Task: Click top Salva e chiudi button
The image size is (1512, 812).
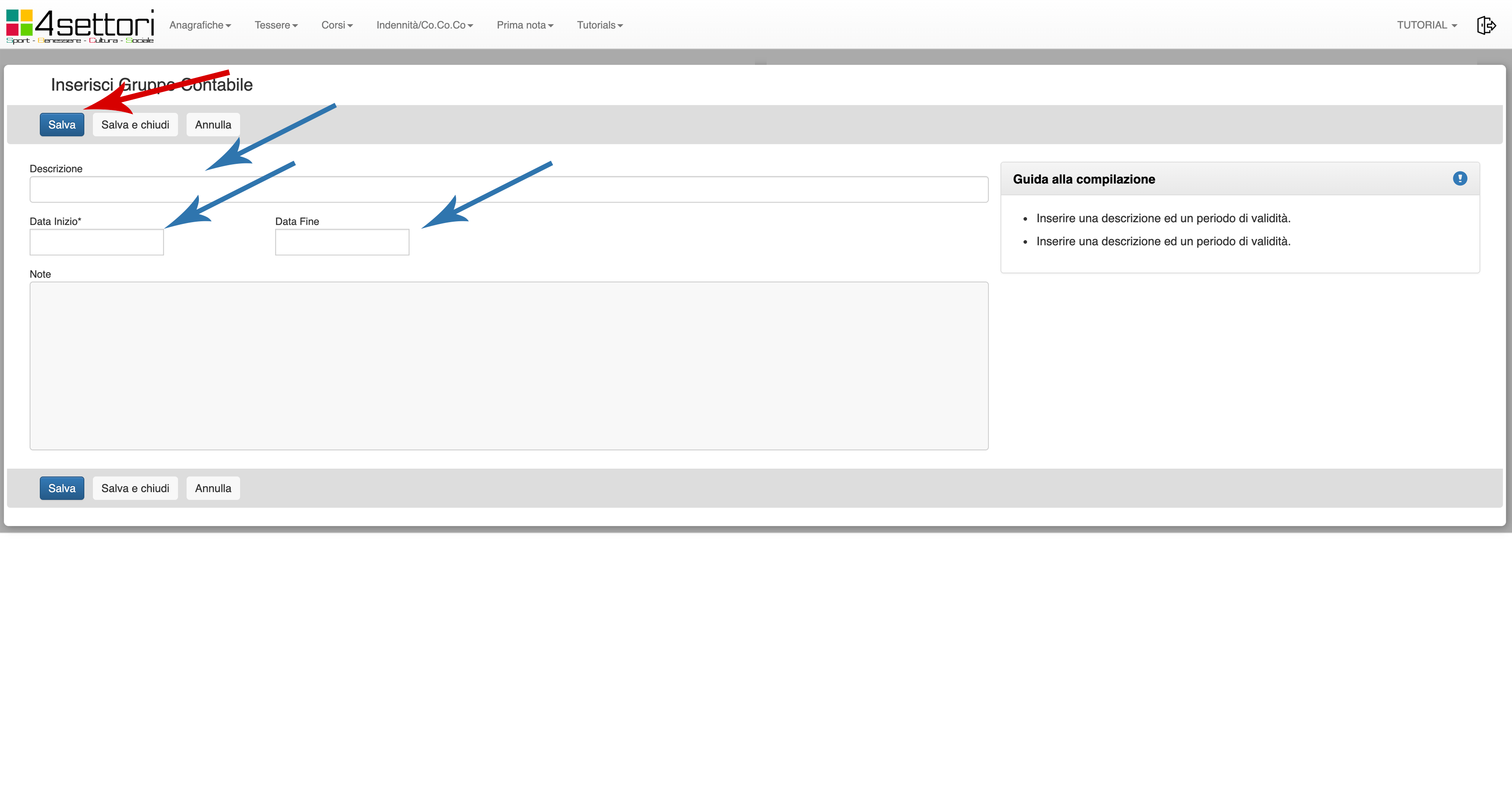Action: [x=135, y=125]
